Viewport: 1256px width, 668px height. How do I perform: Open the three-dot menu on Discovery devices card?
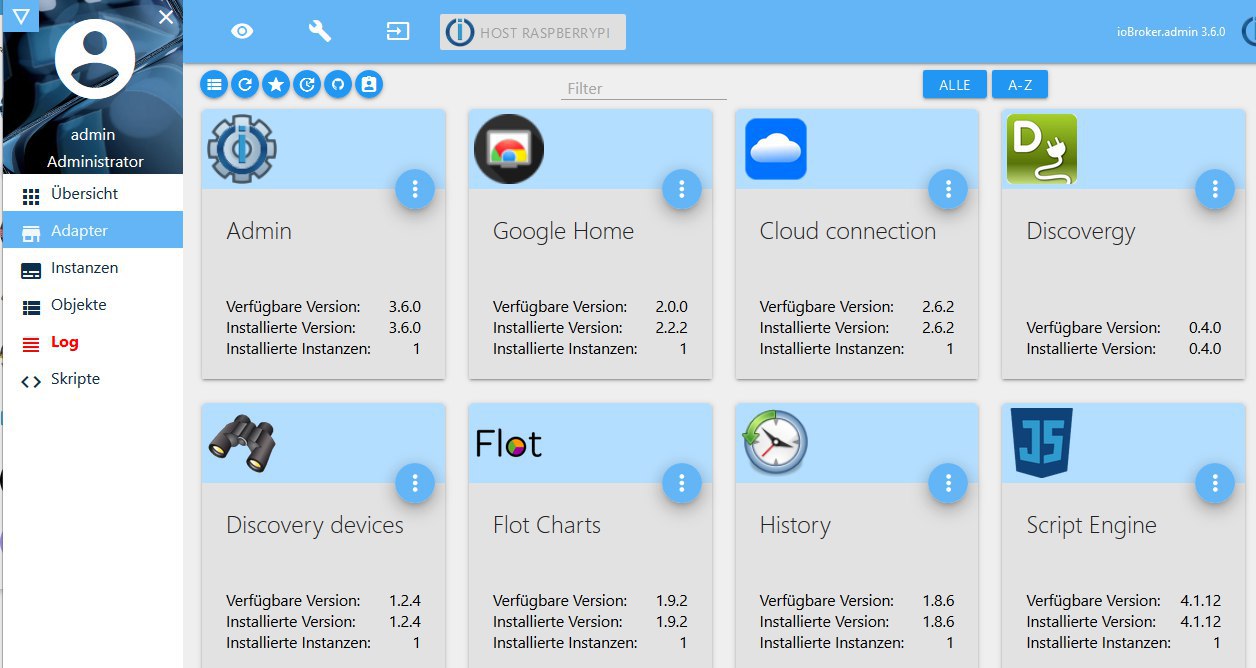coord(415,483)
